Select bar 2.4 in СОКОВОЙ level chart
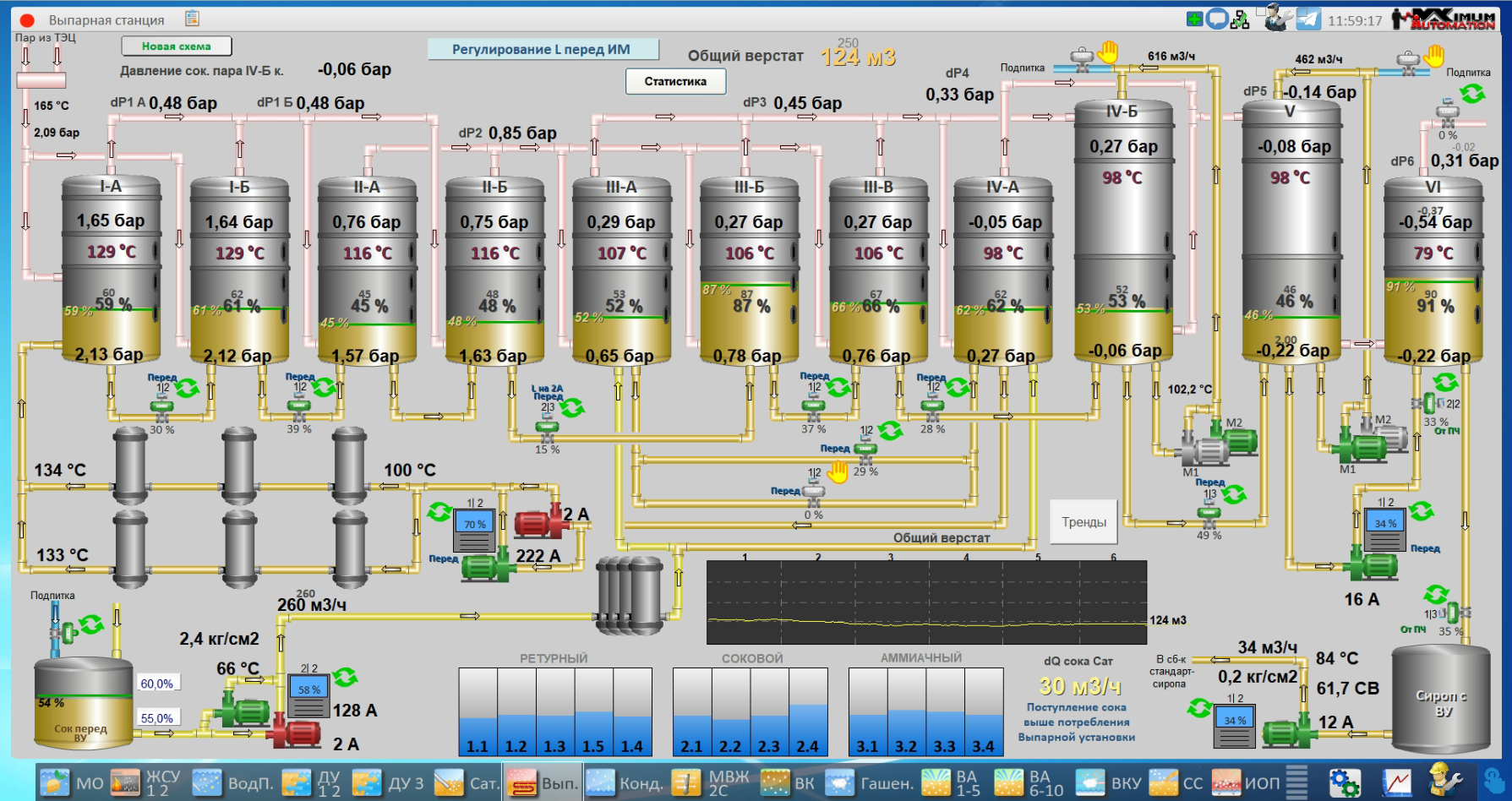 click(807, 712)
